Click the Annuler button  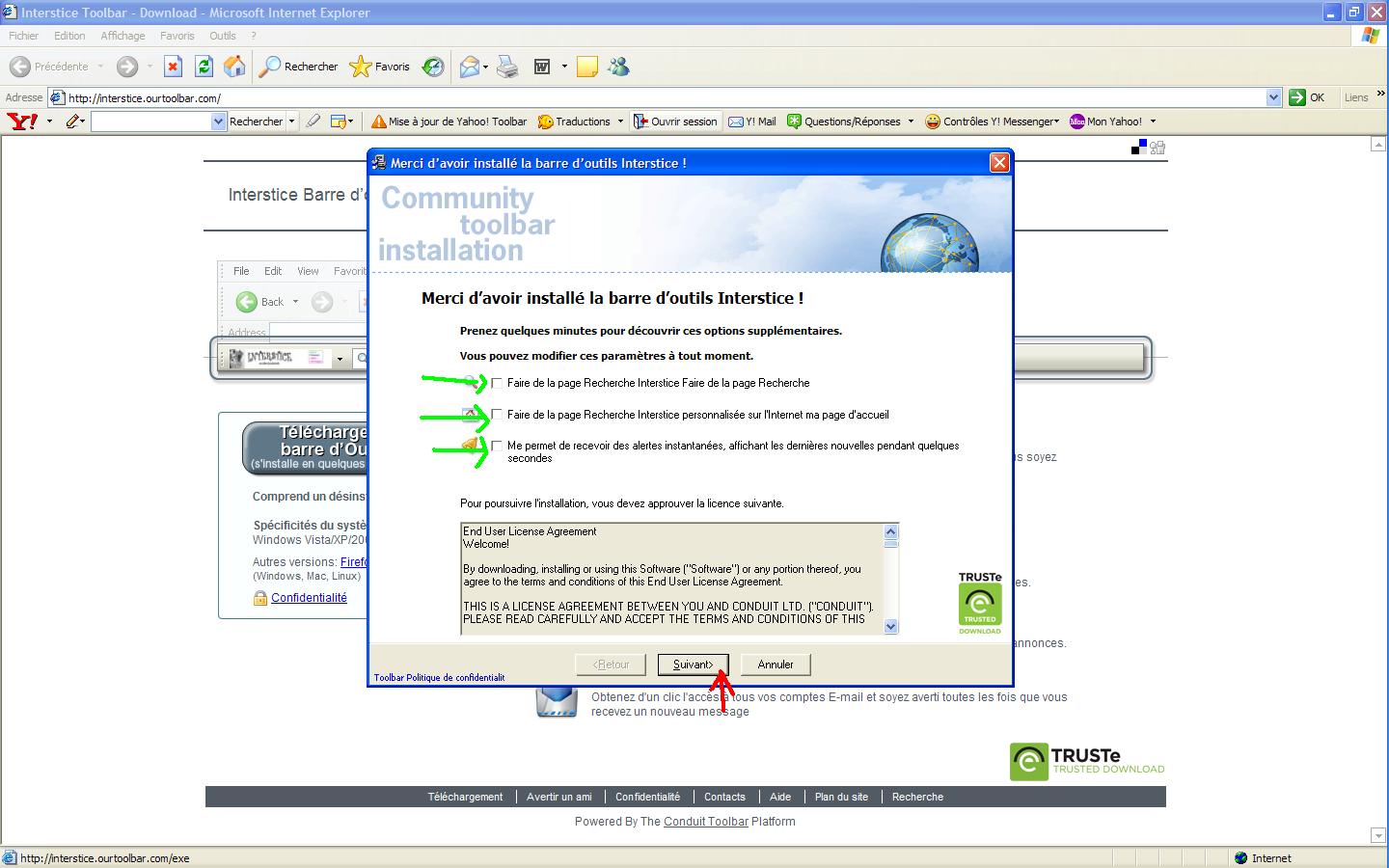[x=776, y=665]
